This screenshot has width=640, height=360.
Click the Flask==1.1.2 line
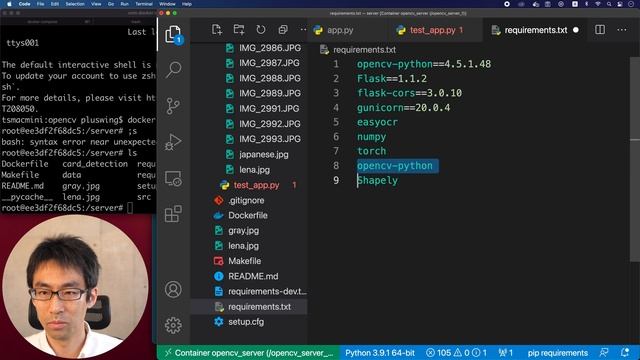pyautogui.click(x=392, y=78)
